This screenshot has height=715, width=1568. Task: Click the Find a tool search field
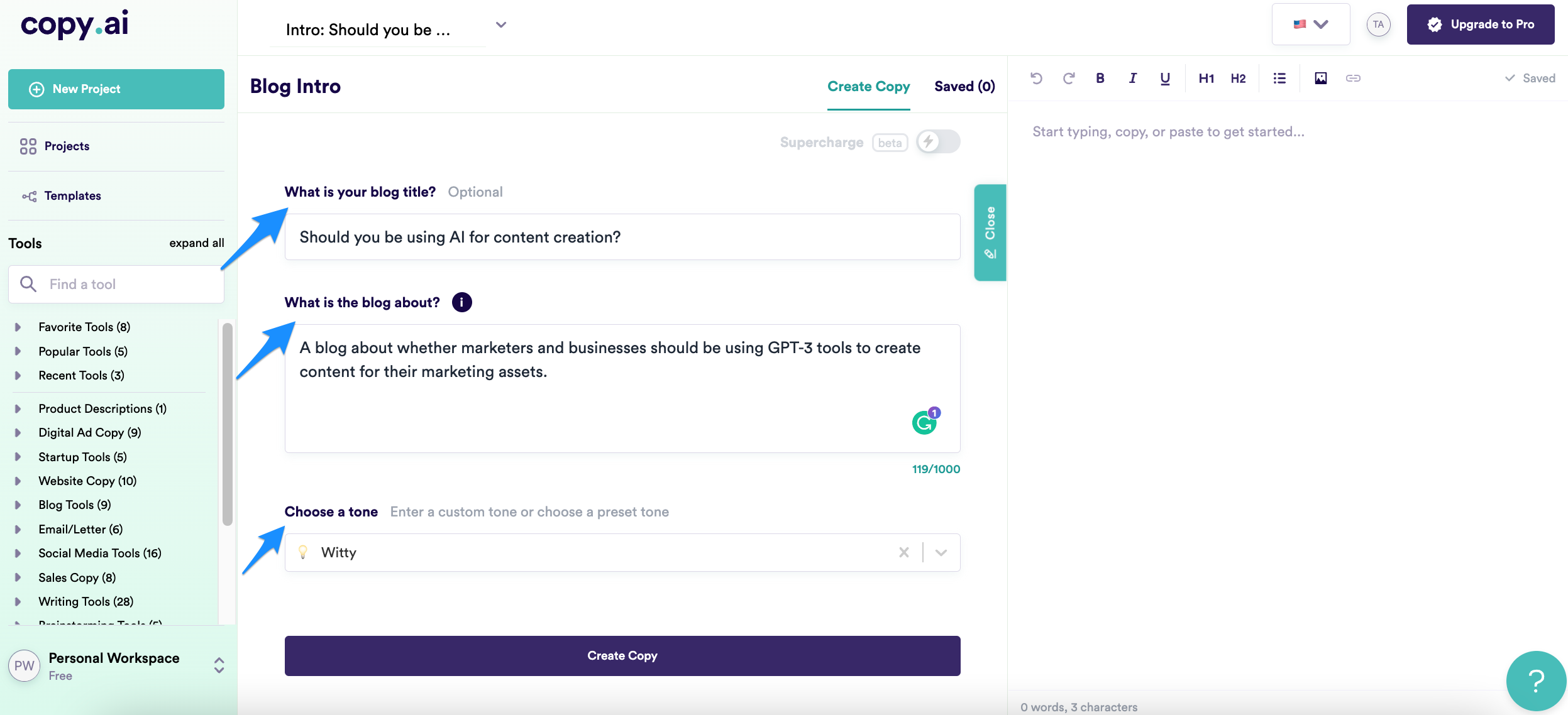(x=116, y=283)
